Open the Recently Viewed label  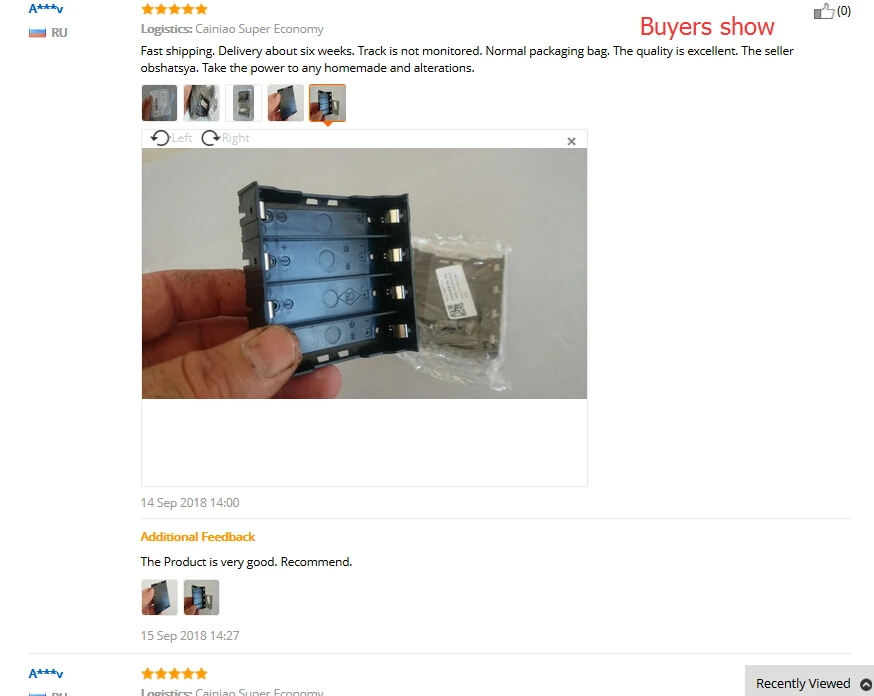click(803, 684)
